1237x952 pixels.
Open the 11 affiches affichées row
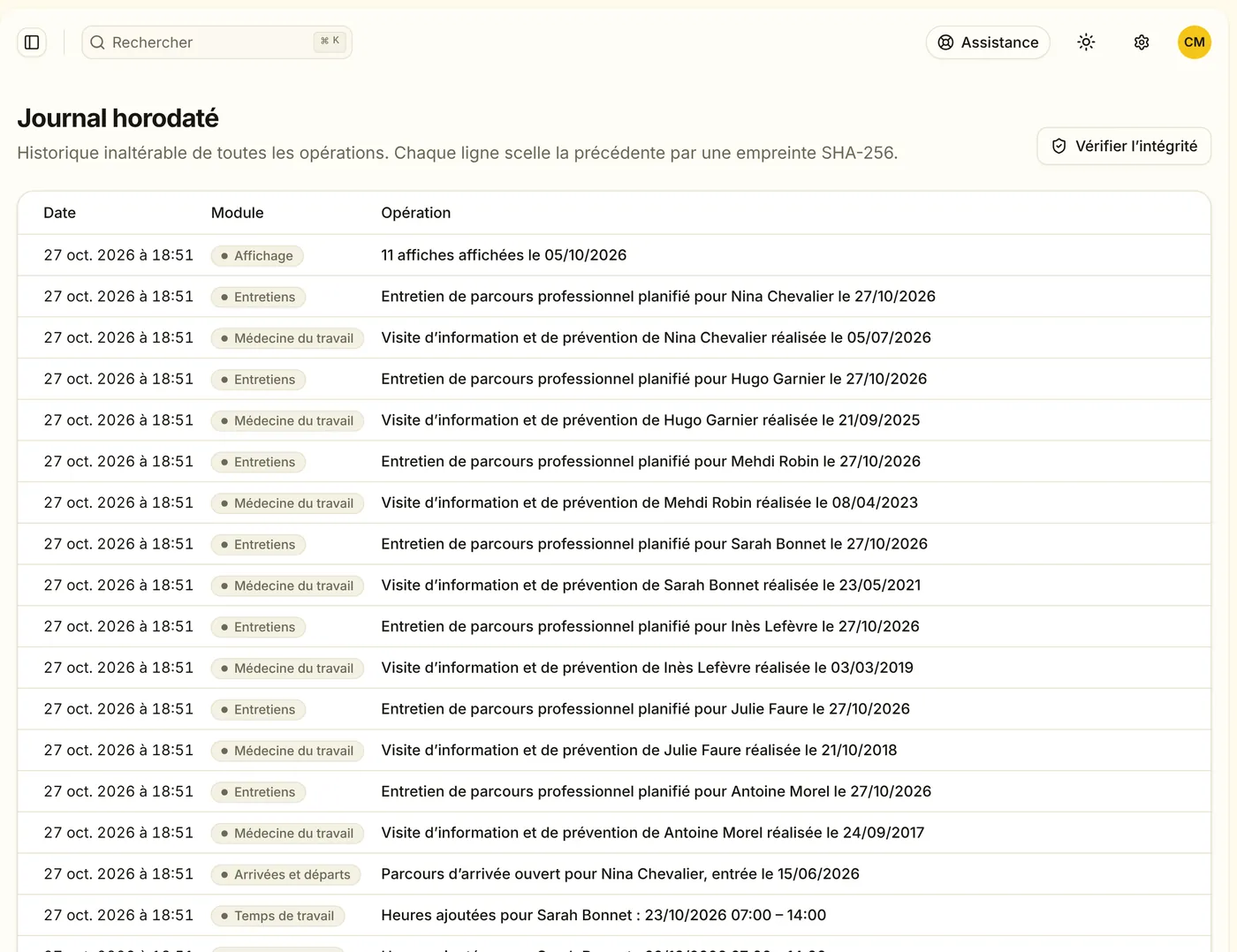coord(614,255)
